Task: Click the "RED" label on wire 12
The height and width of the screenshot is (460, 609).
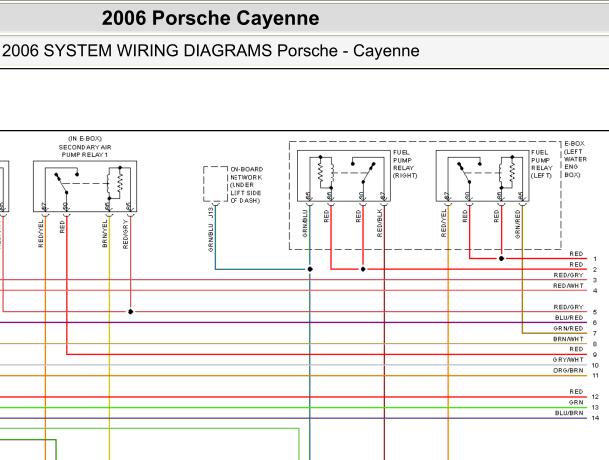Action: (576, 392)
